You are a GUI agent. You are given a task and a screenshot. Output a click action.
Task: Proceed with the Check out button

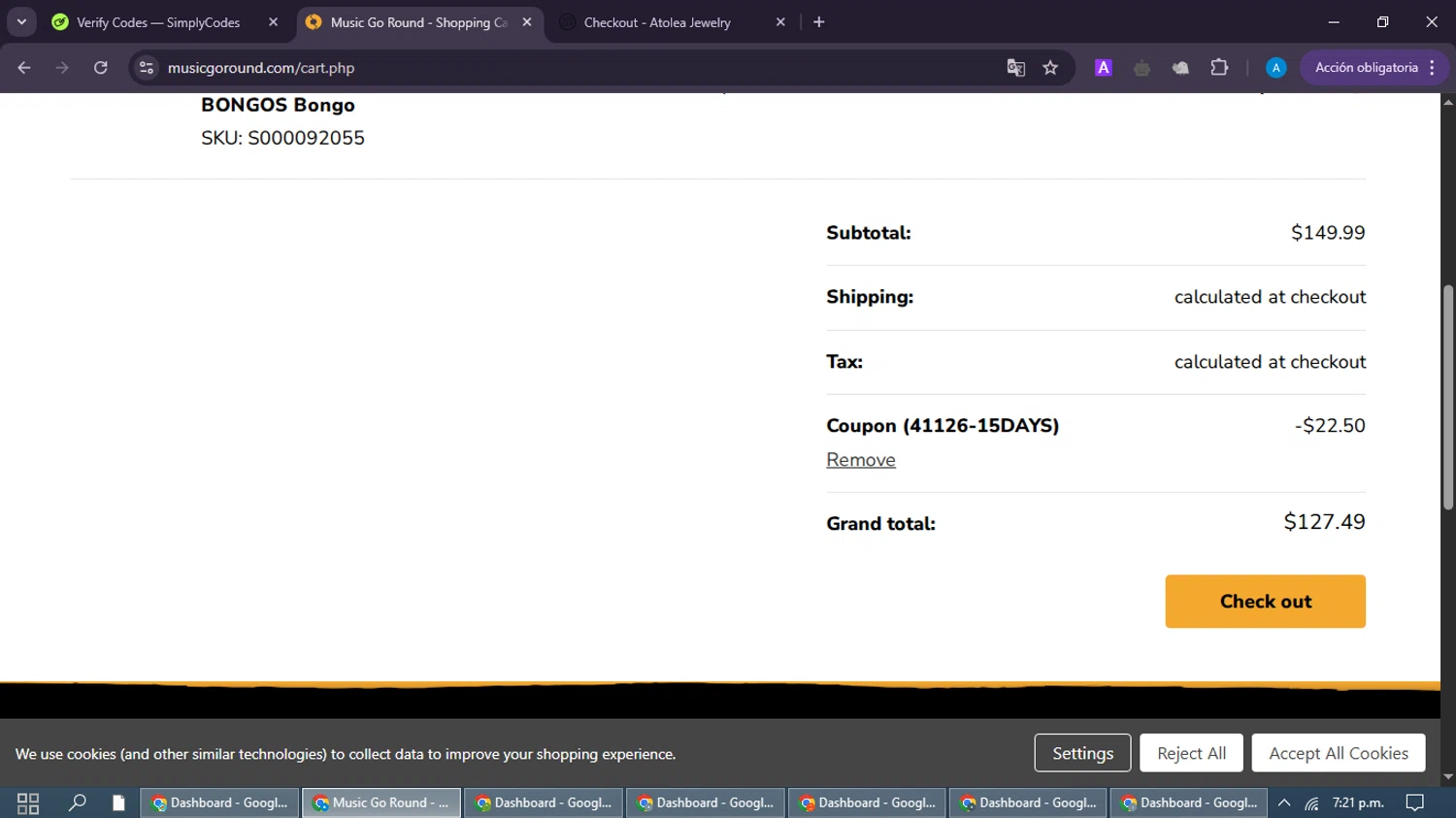click(x=1265, y=602)
